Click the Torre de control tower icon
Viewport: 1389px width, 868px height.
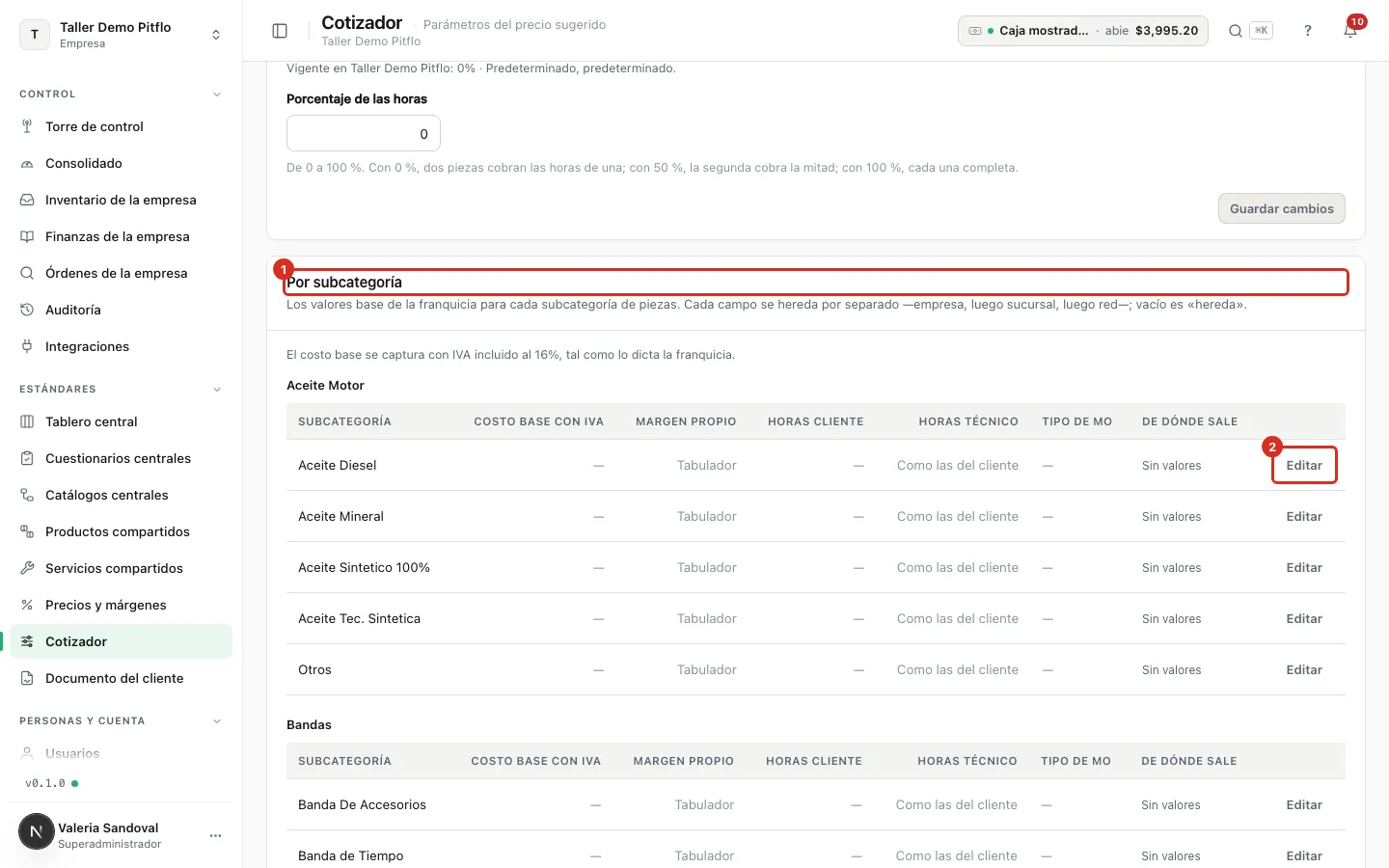[x=27, y=126]
